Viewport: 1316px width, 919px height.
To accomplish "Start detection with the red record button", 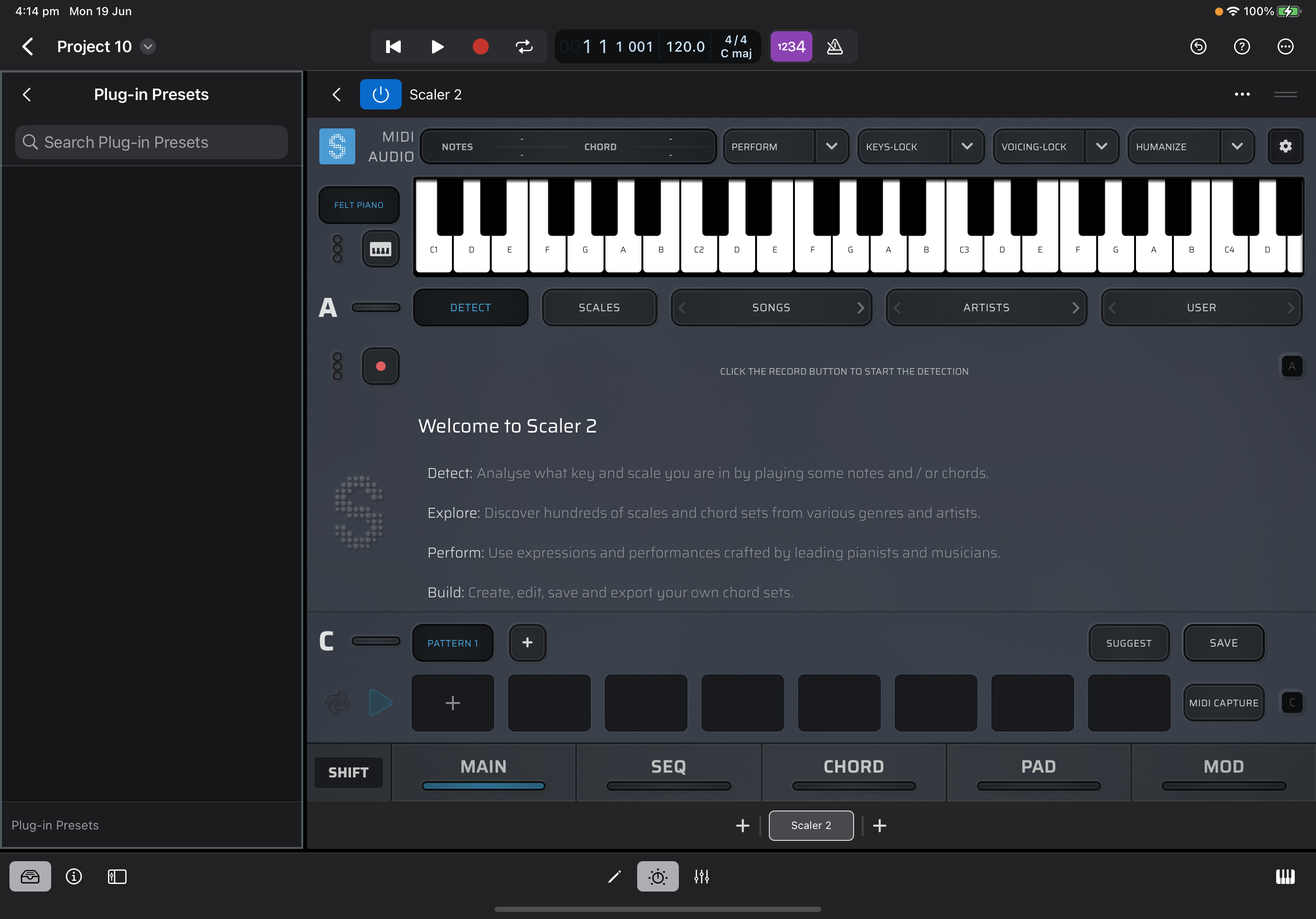I will click(x=380, y=366).
